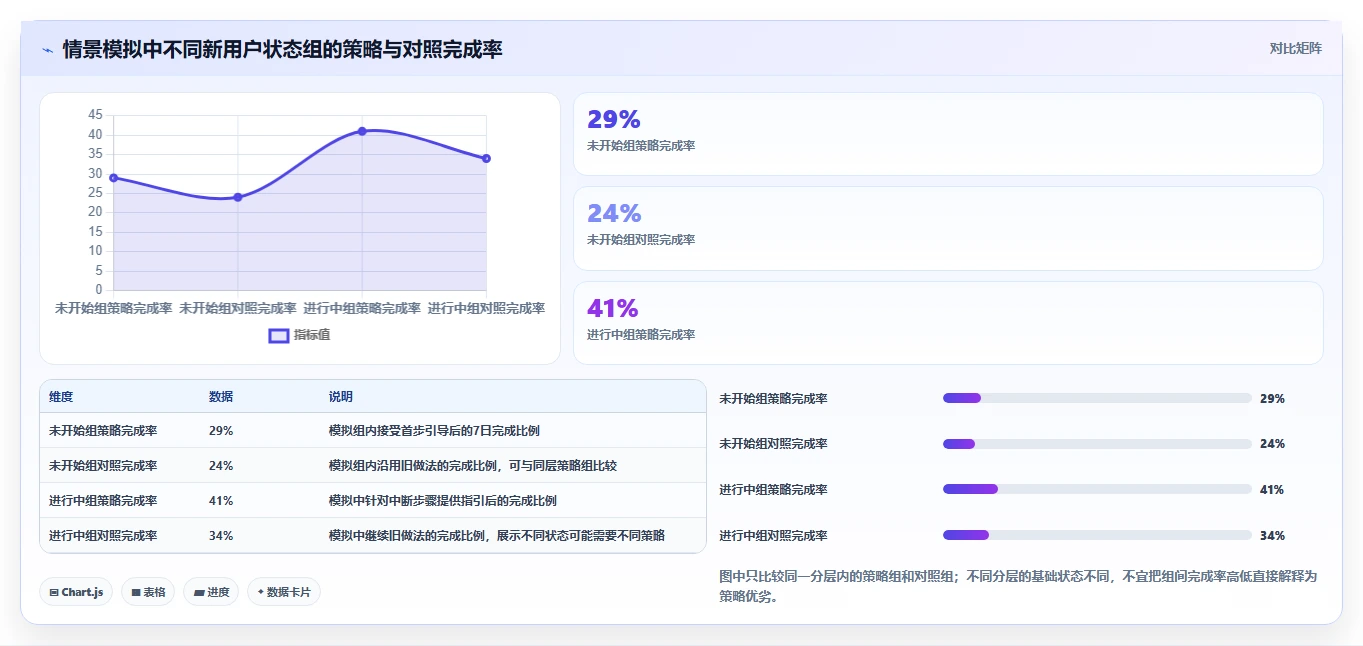Screen dimensions: 1363x646
Task: Click progress label 进行中组对照完成率
Action: [774, 536]
